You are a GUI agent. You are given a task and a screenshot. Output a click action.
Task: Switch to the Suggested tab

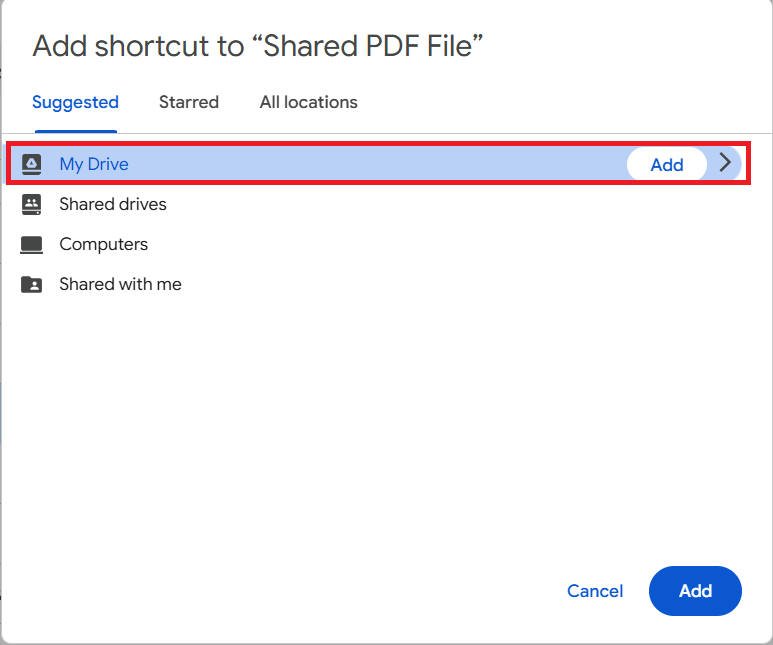click(75, 102)
